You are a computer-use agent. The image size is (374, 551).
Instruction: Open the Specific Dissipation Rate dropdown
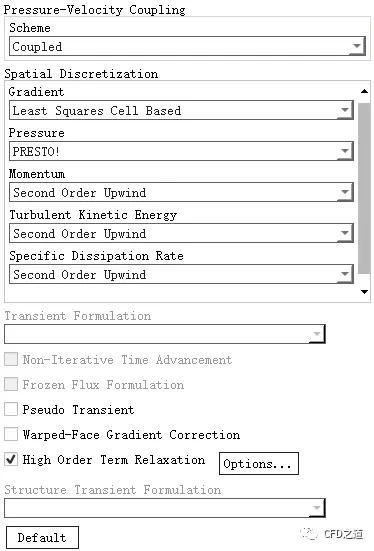click(181, 274)
